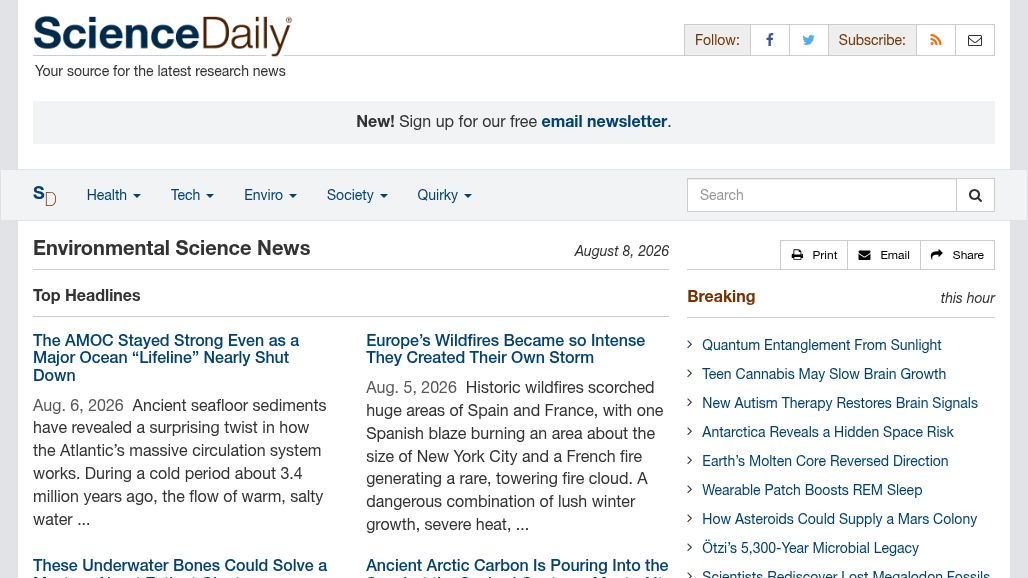
Task: Click Environmental Science News title
Action: click(x=172, y=248)
